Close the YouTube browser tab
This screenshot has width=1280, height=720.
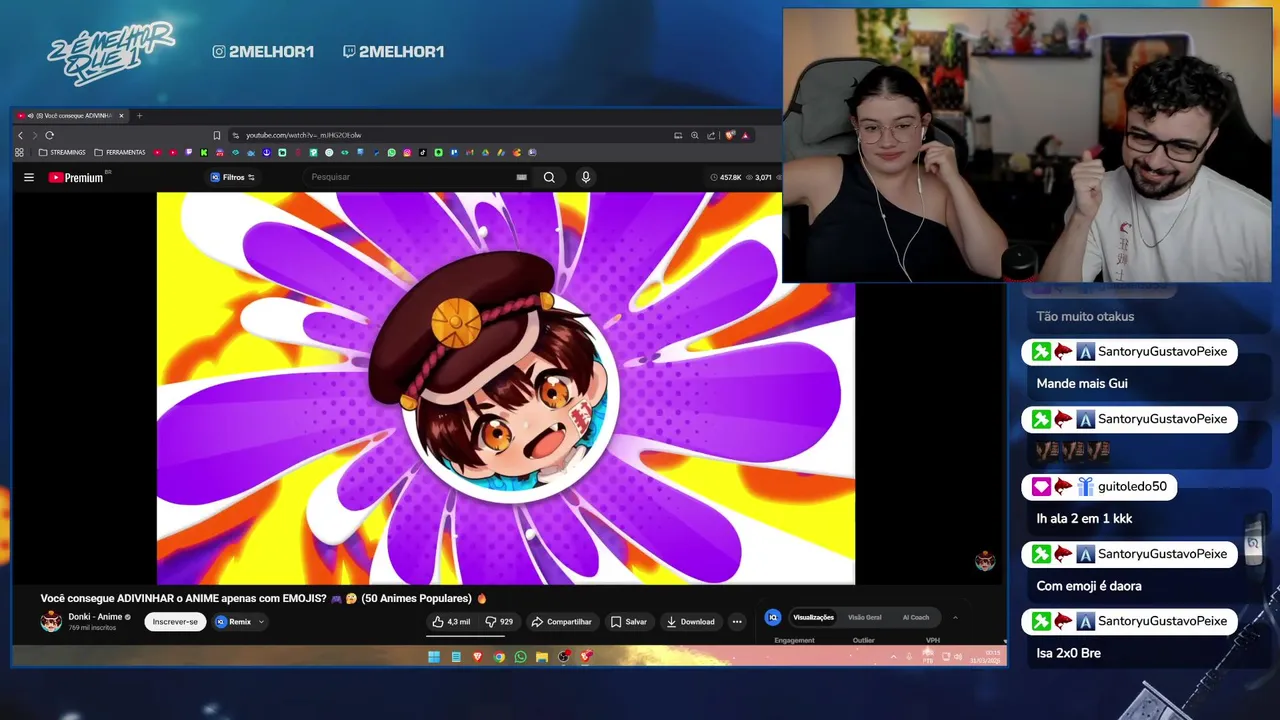click(121, 116)
